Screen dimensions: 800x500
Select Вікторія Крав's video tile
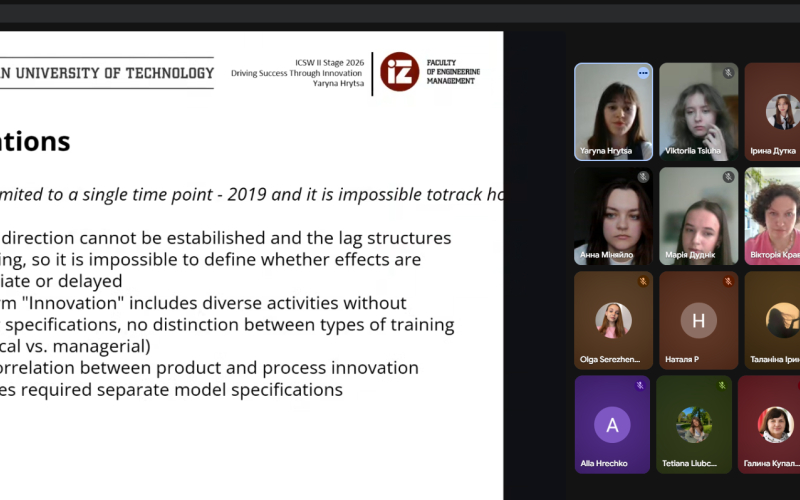[x=773, y=215]
